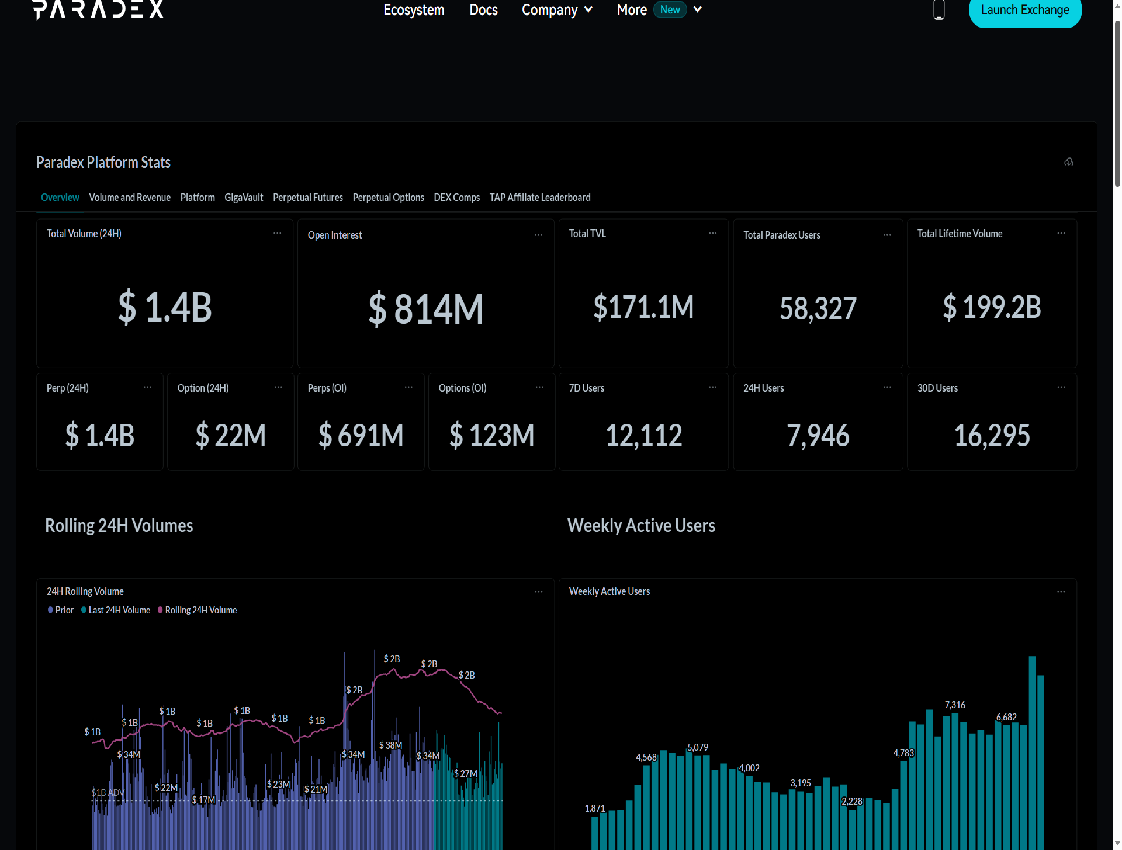Toggle the Prior legend series
Viewport: 1122px width, 850px height.
(x=61, y=610)
